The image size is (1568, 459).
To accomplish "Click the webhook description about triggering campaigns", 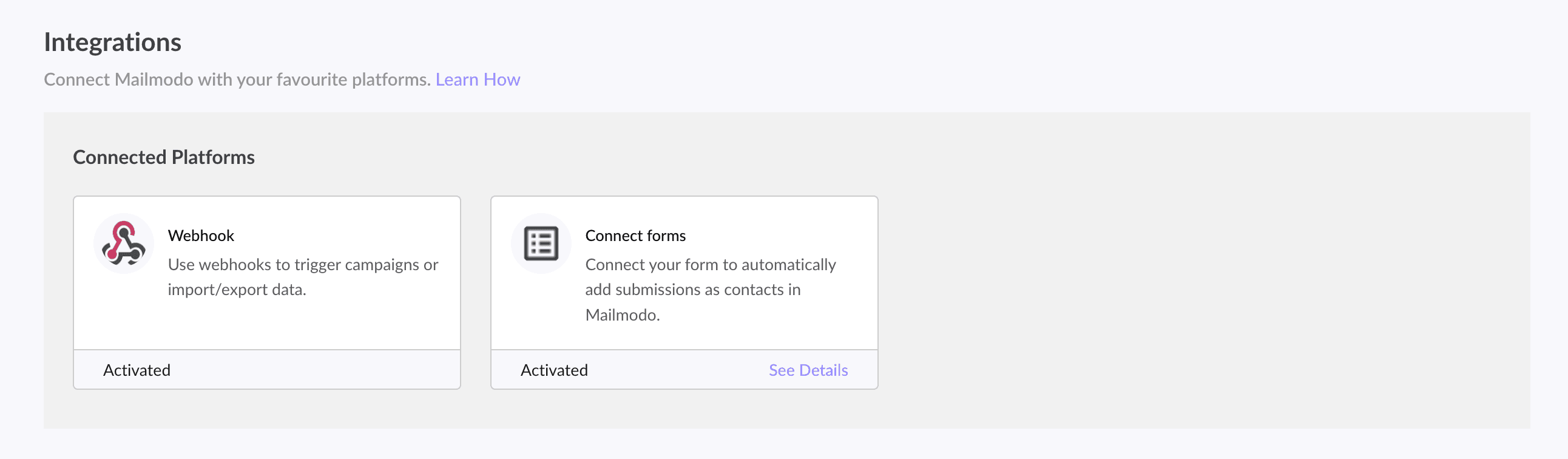I will click(x=303, y=277).
